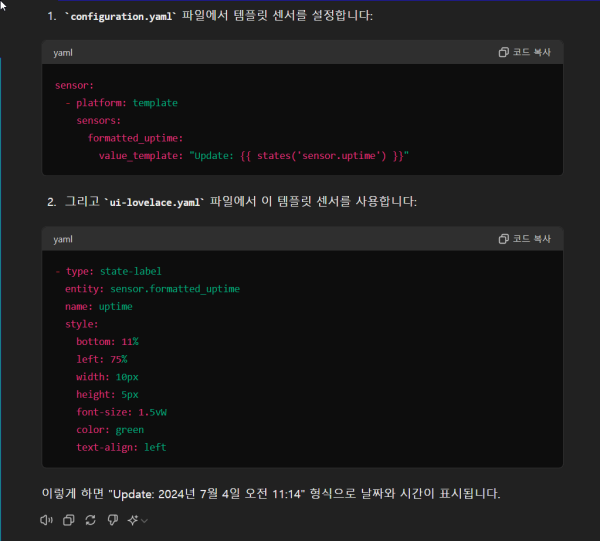The height and width of the screenshot is (541, 600).
Task: Copy code of the ui-lovelace.yaml block
Action: (x=525, y=239)
